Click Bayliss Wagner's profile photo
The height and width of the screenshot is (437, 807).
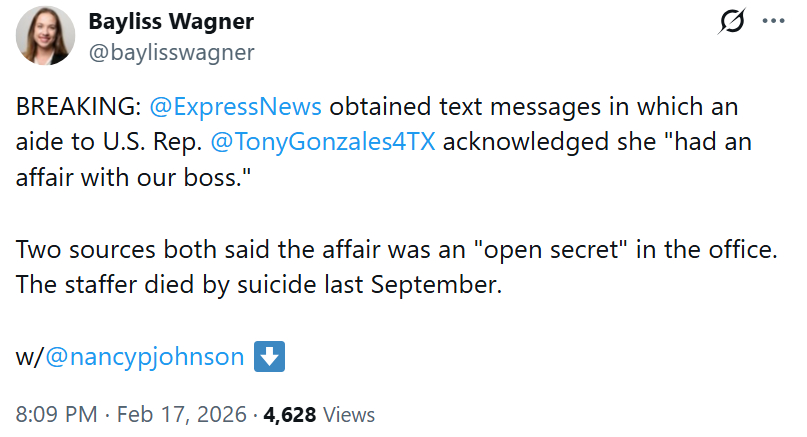[45, 36]
